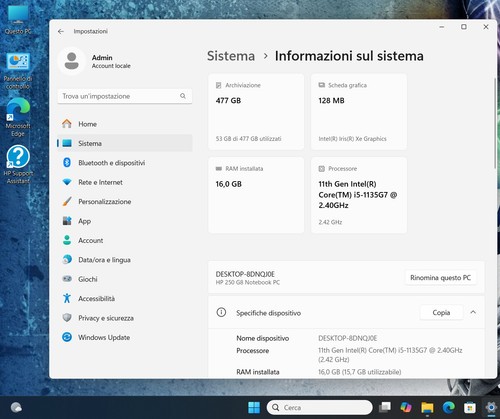Open File Explorer from the taskbar
Screen dimensions: 500x419
pos(427,407)
